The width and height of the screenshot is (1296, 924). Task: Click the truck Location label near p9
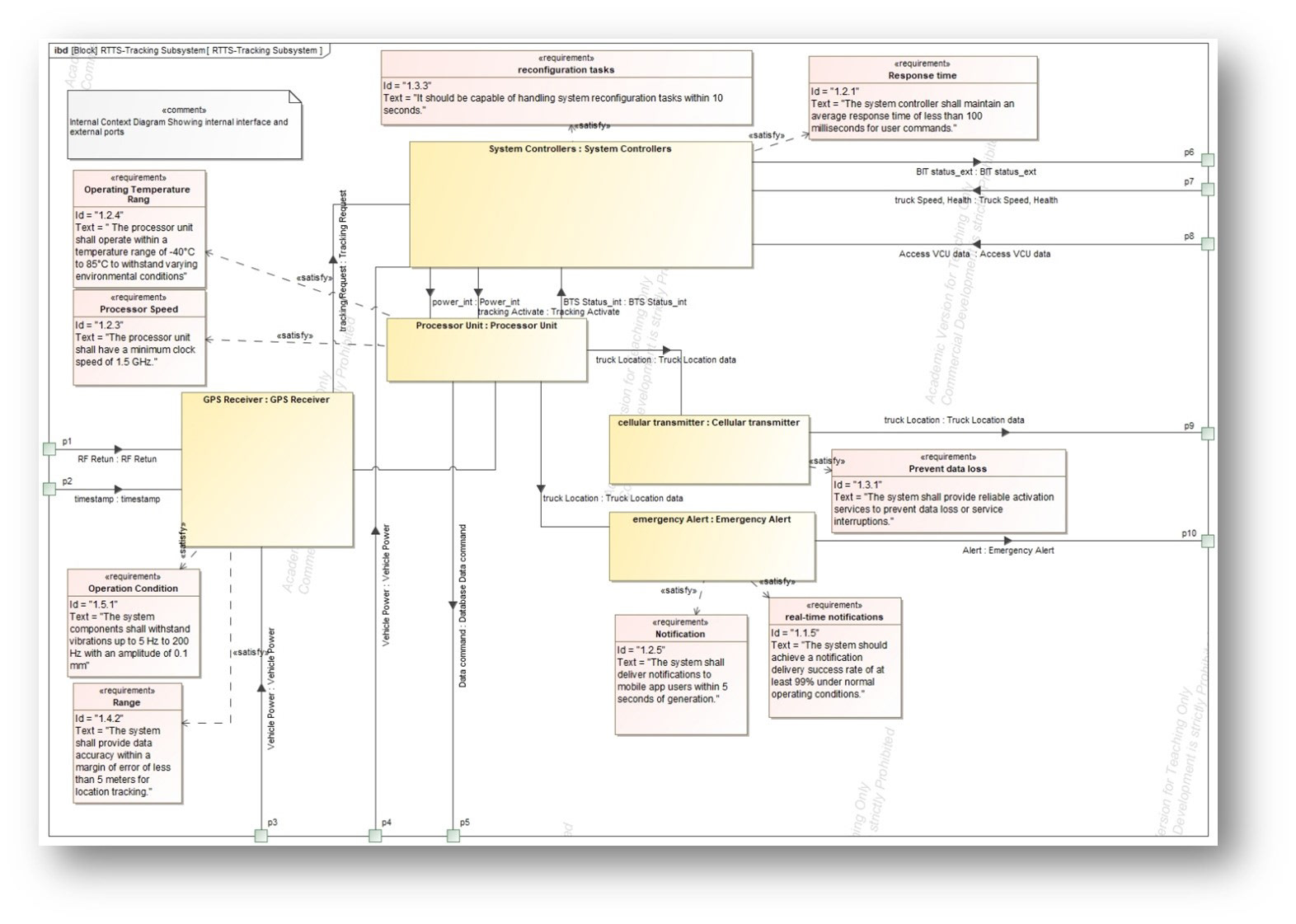click(x=954, y=420)
